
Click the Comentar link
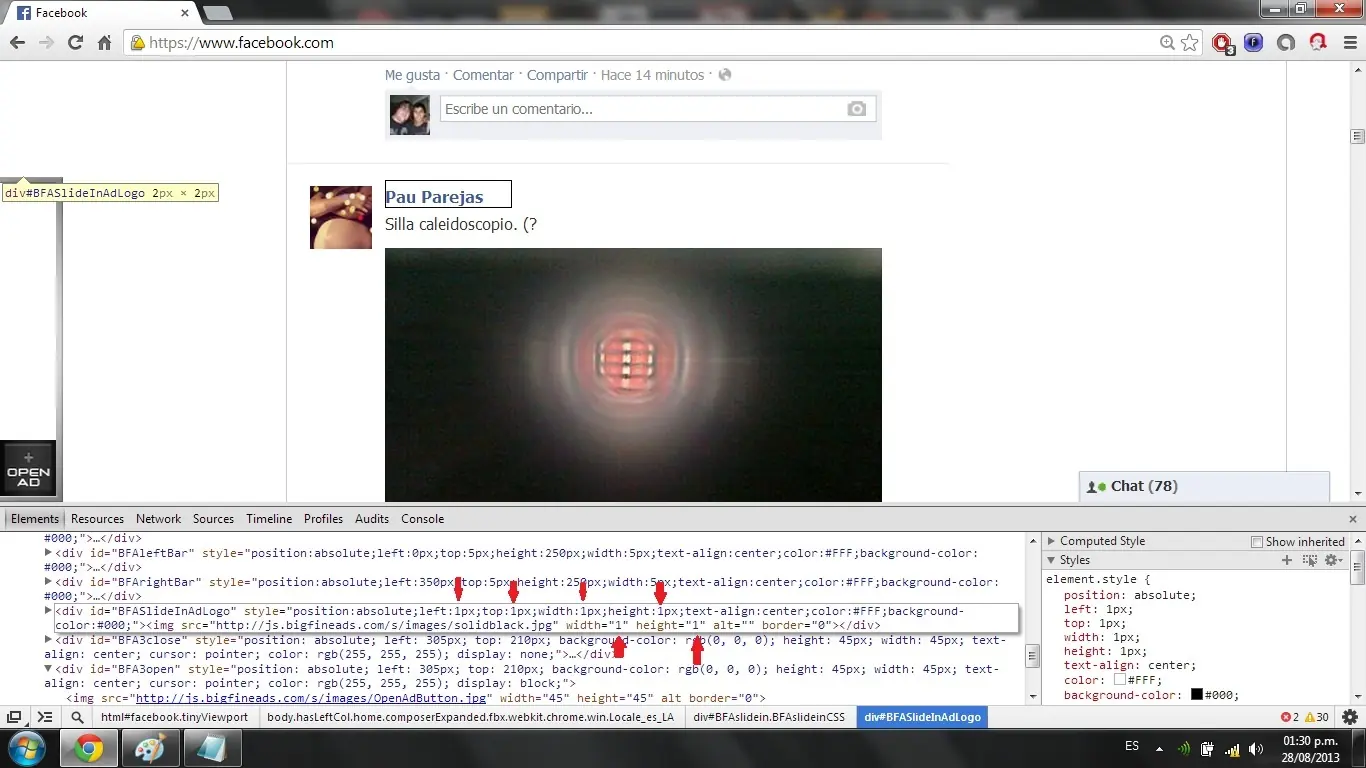483,75
